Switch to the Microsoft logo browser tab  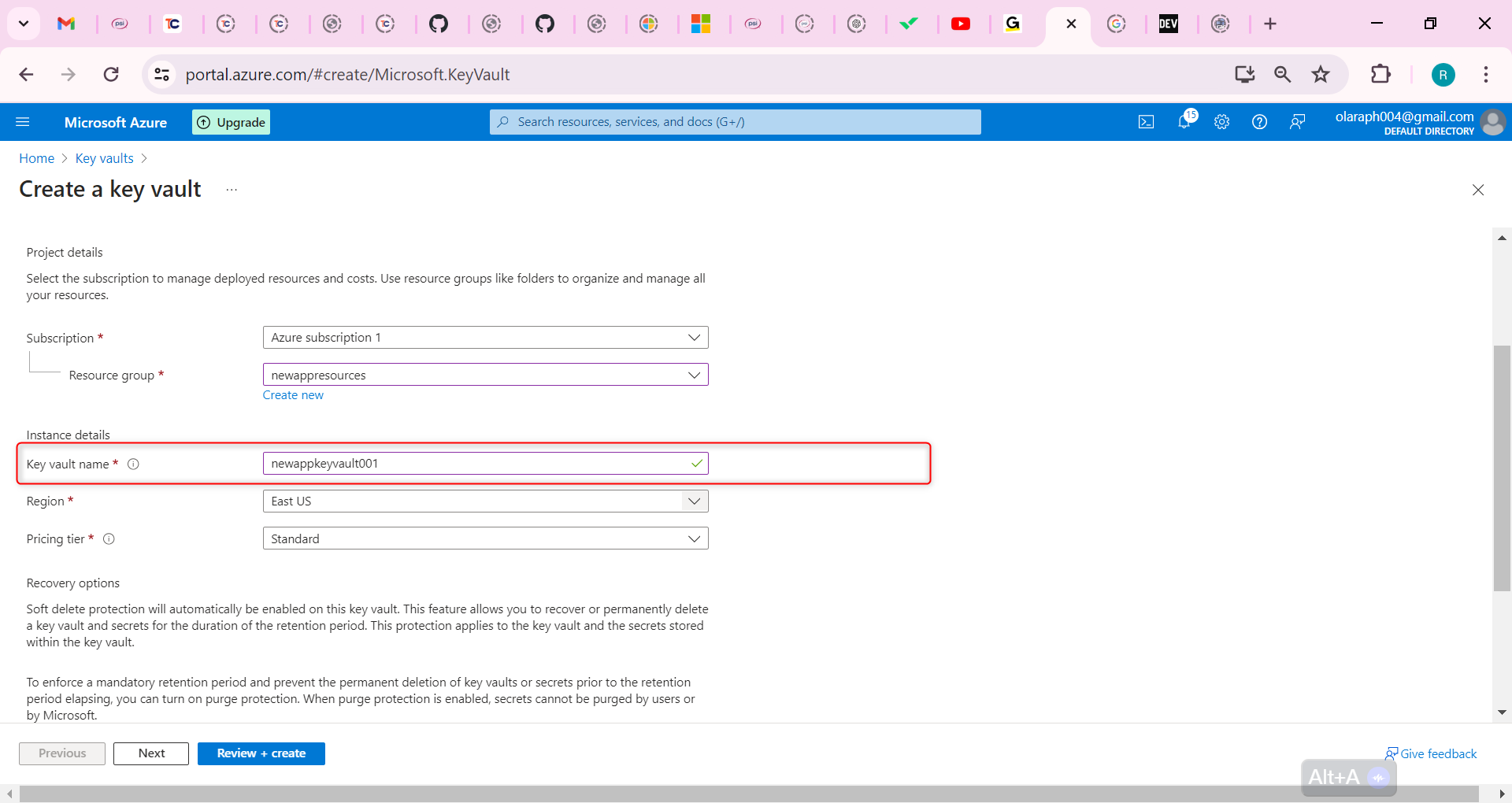[x=701, y=24]
